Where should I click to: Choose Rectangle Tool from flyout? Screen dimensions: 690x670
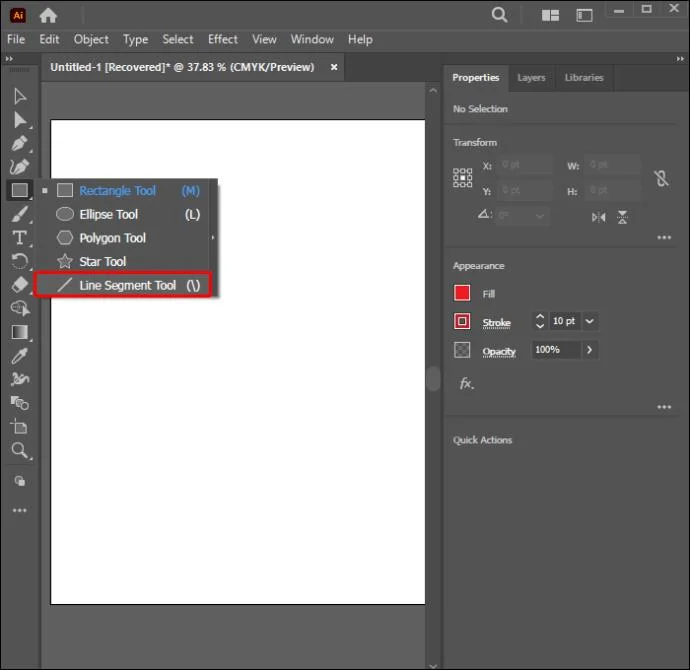[123, 190]
